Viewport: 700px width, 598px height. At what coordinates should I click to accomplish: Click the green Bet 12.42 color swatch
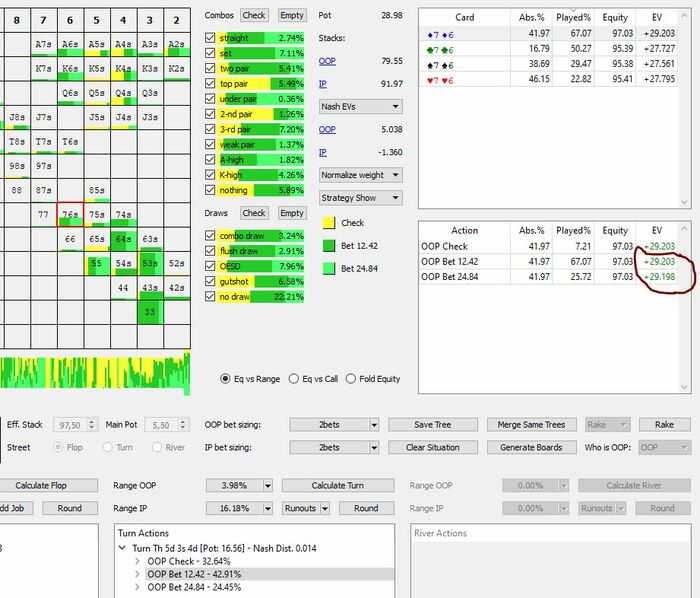tap(329, 245)
